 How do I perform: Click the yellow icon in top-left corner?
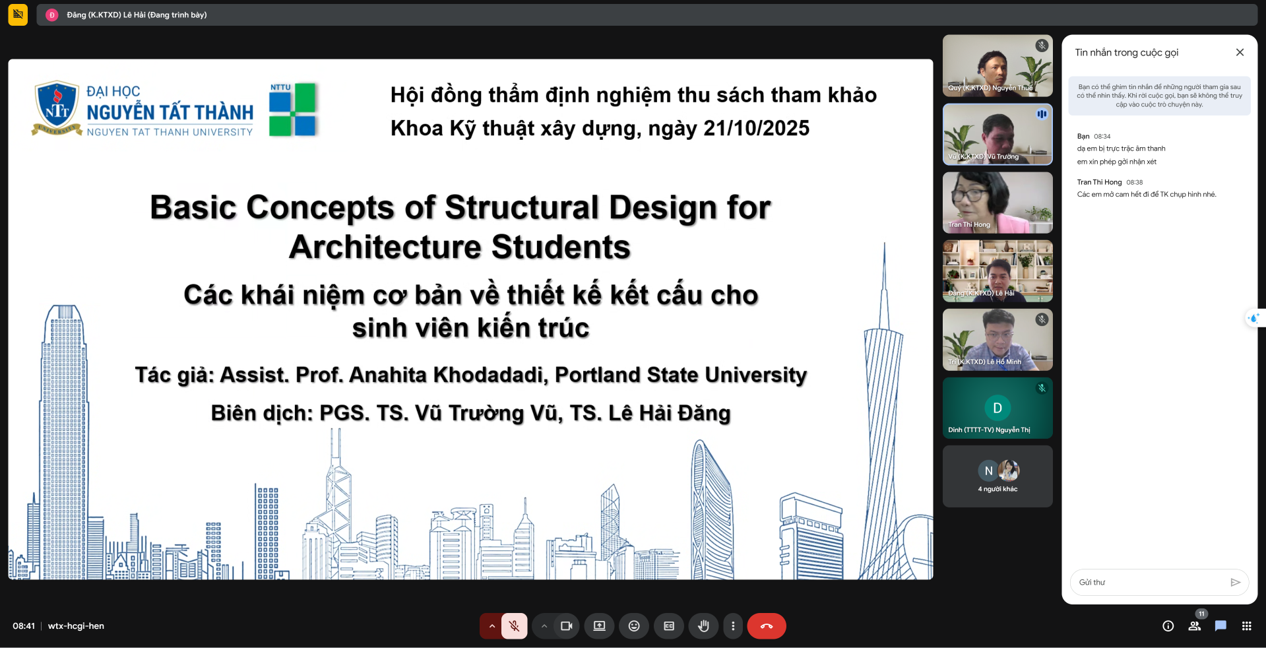[x=18, y=15]
